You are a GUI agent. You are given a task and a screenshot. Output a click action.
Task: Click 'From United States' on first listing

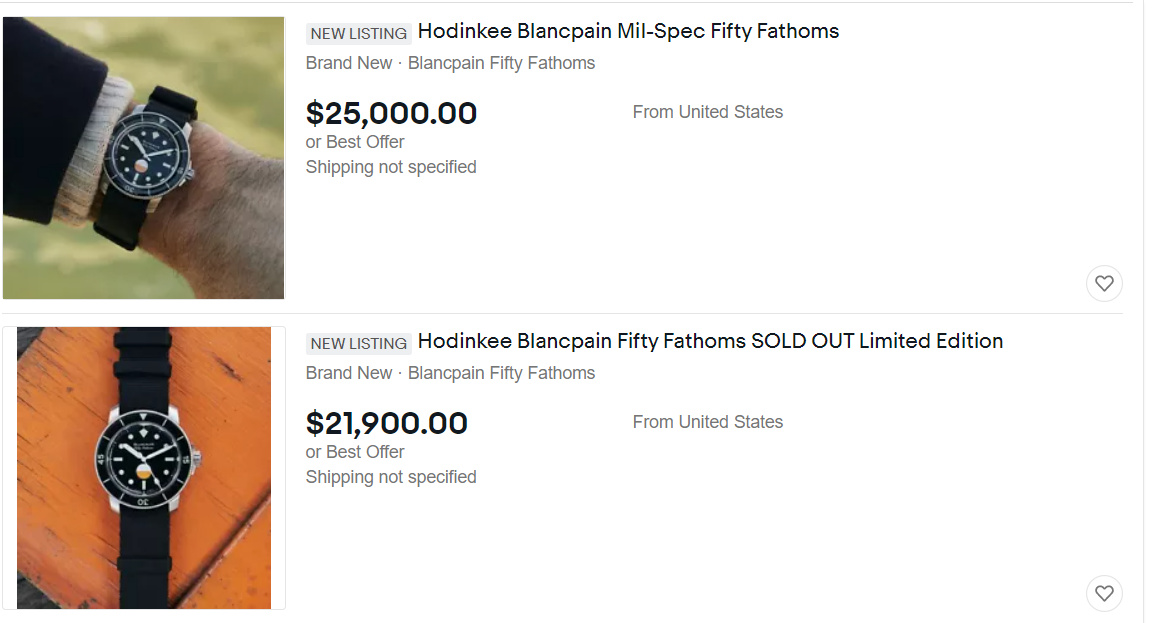[708, 112]
